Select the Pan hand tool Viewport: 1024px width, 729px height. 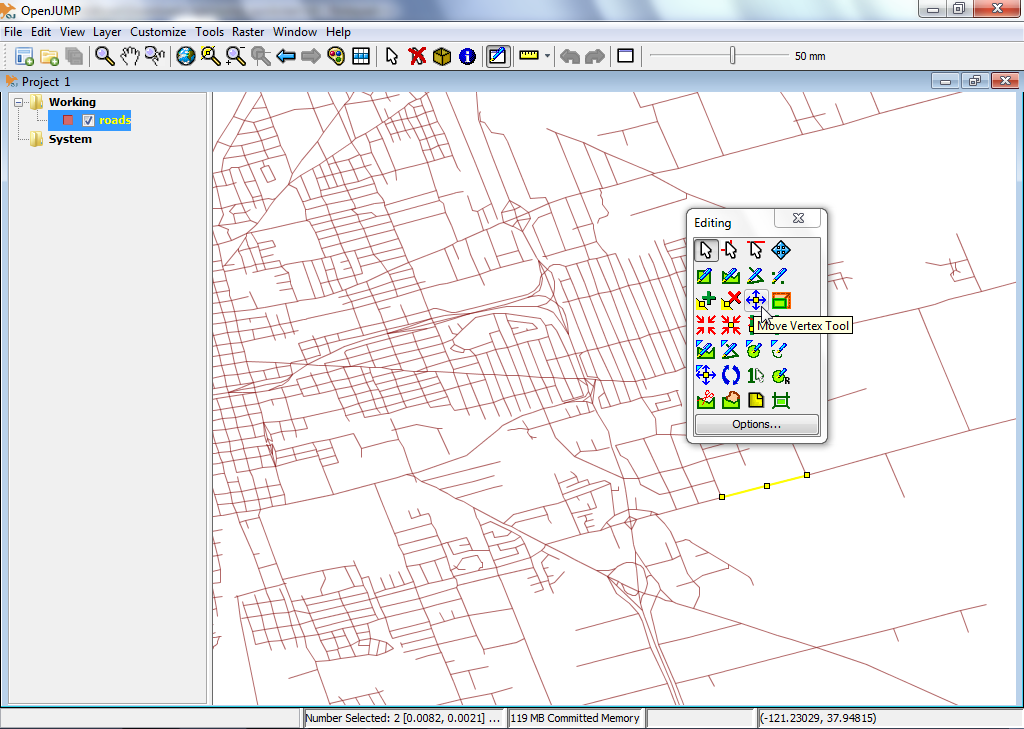(130, 56)
